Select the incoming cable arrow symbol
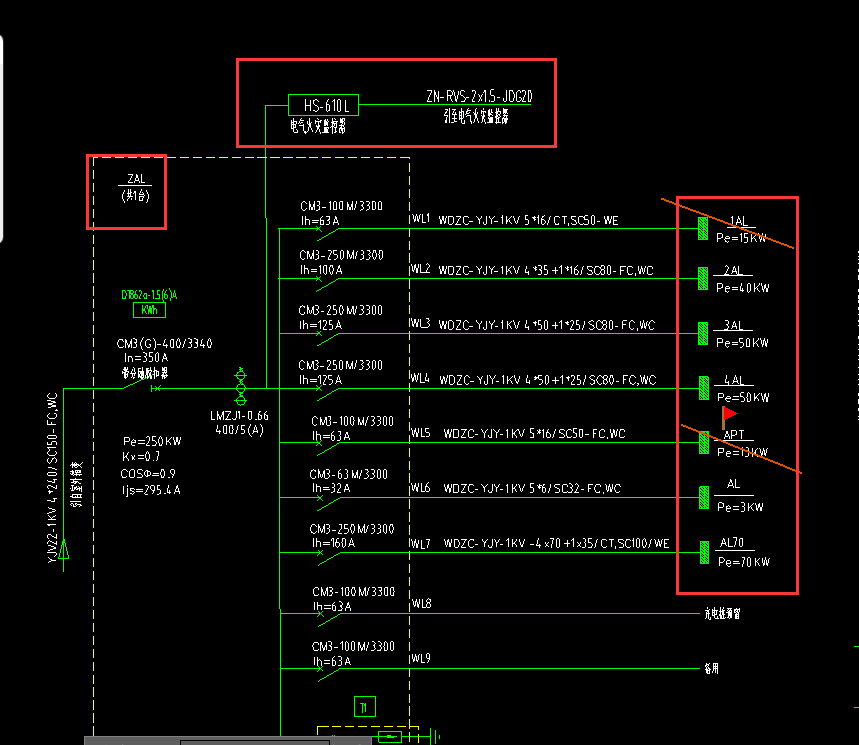Image resolution: width=859 pixels, height=745 pixels. click(64, 549)
